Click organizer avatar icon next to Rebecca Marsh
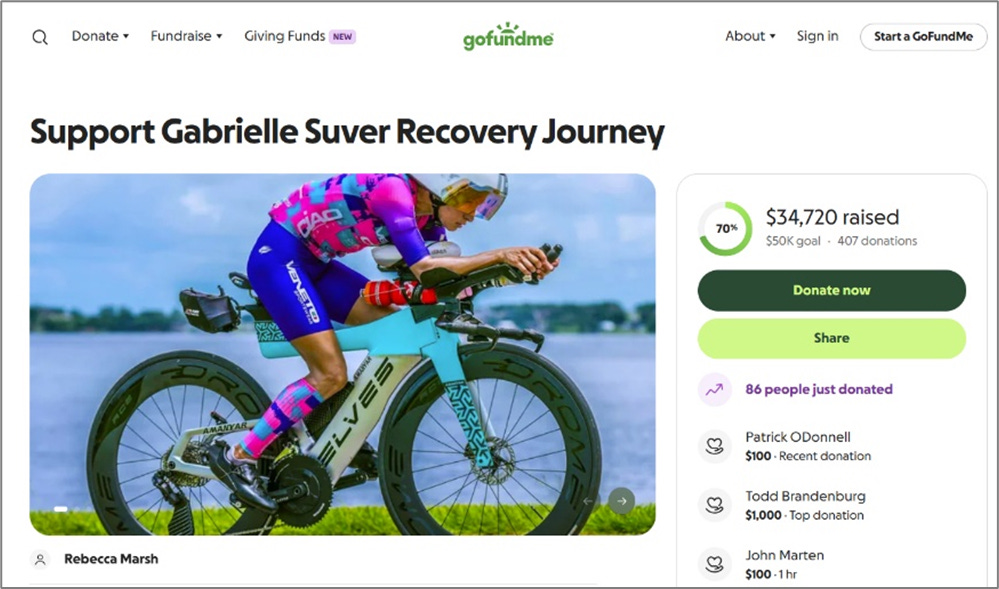999x589 pixels. pyautogui.click(x=40, y=560)
